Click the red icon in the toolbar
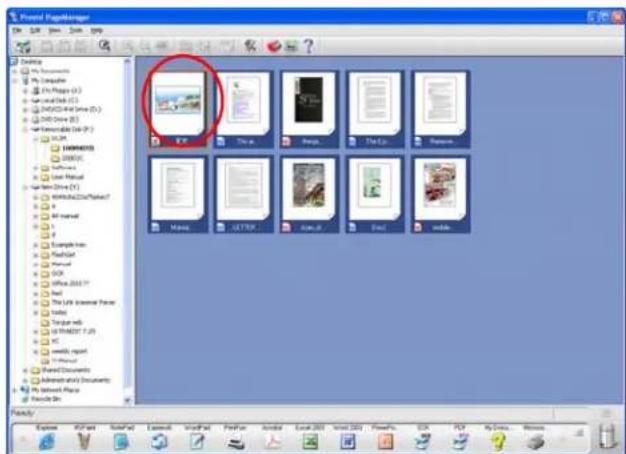Screen dimensions: 626x454 coord(274,46)
